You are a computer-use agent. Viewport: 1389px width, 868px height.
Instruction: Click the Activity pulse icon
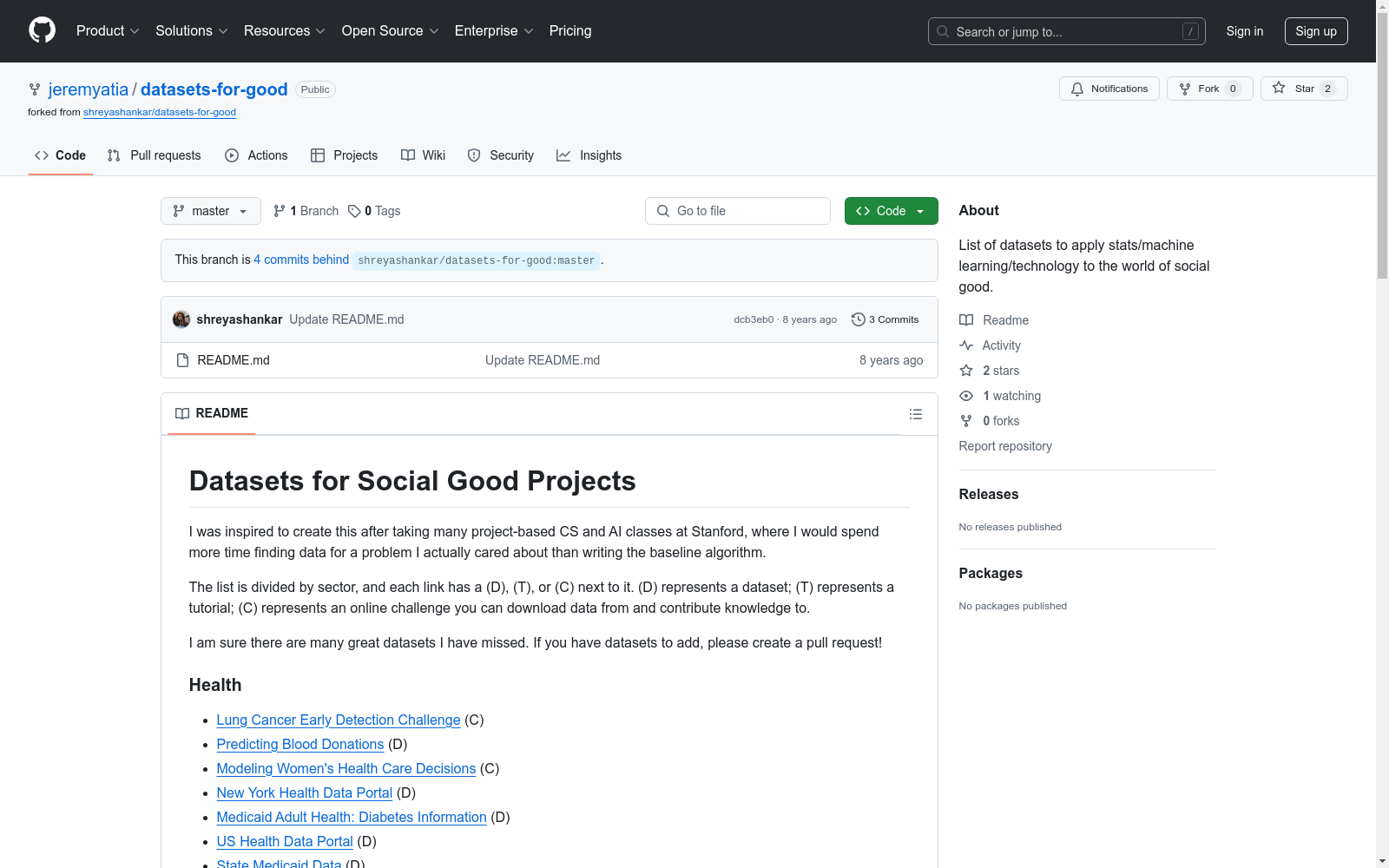tap(966, 345)
